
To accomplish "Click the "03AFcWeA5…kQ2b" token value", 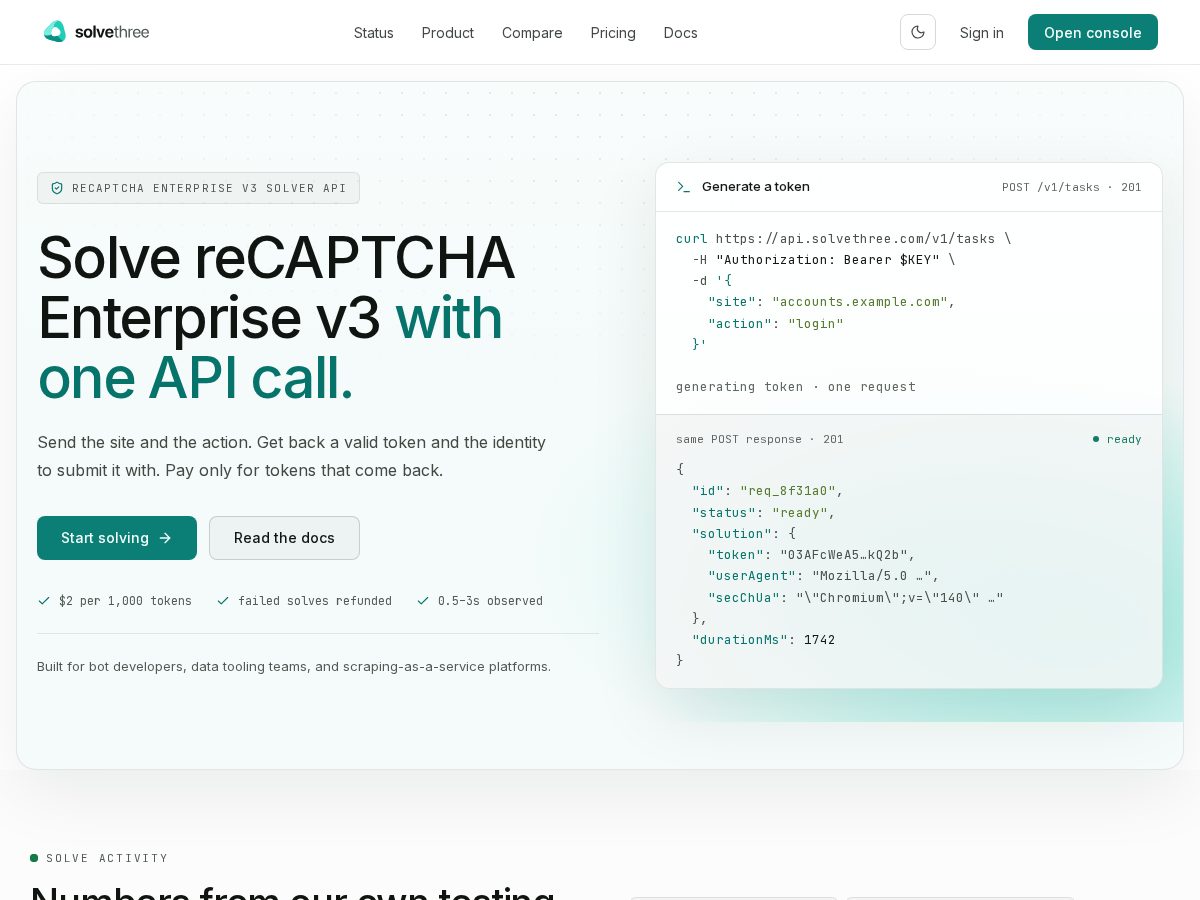I will [844, 555].
